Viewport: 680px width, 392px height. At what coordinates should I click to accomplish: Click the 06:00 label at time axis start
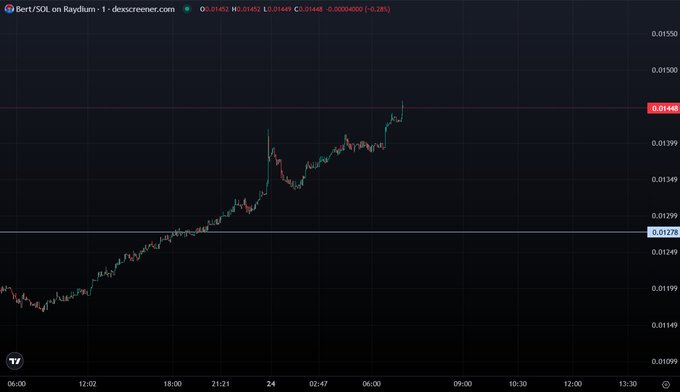point(16,384)
